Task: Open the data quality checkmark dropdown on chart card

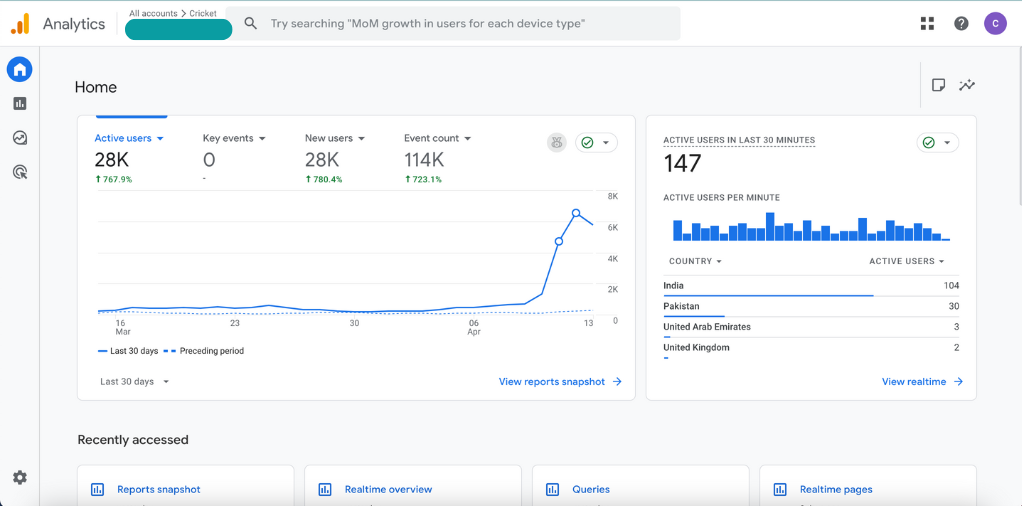Action: [596, 143]
